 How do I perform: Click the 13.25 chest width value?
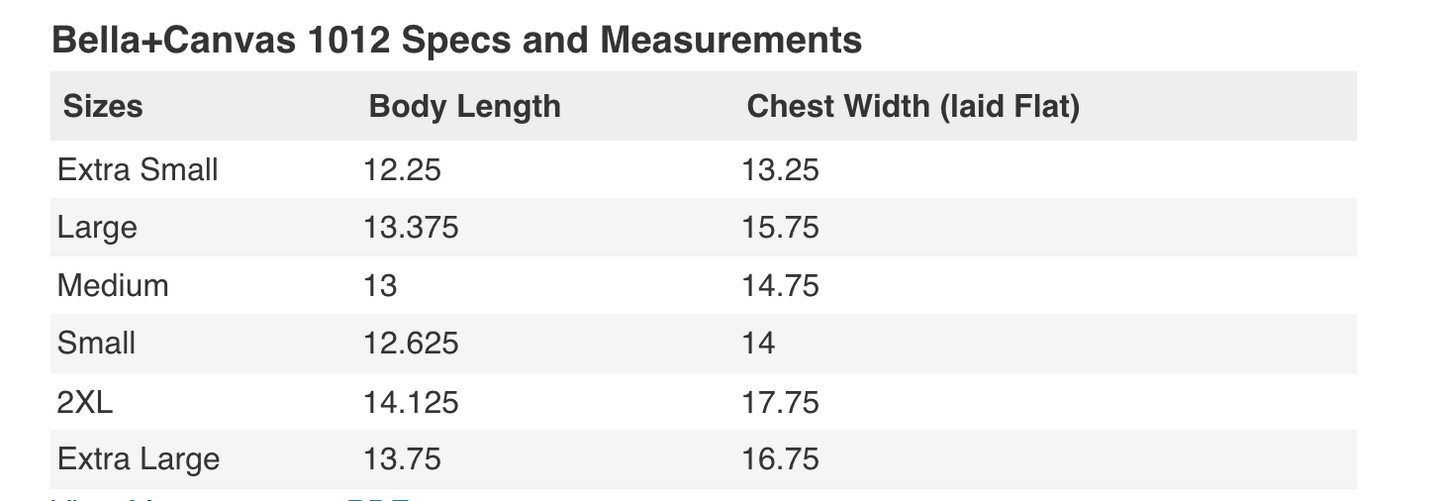point(780,169)
